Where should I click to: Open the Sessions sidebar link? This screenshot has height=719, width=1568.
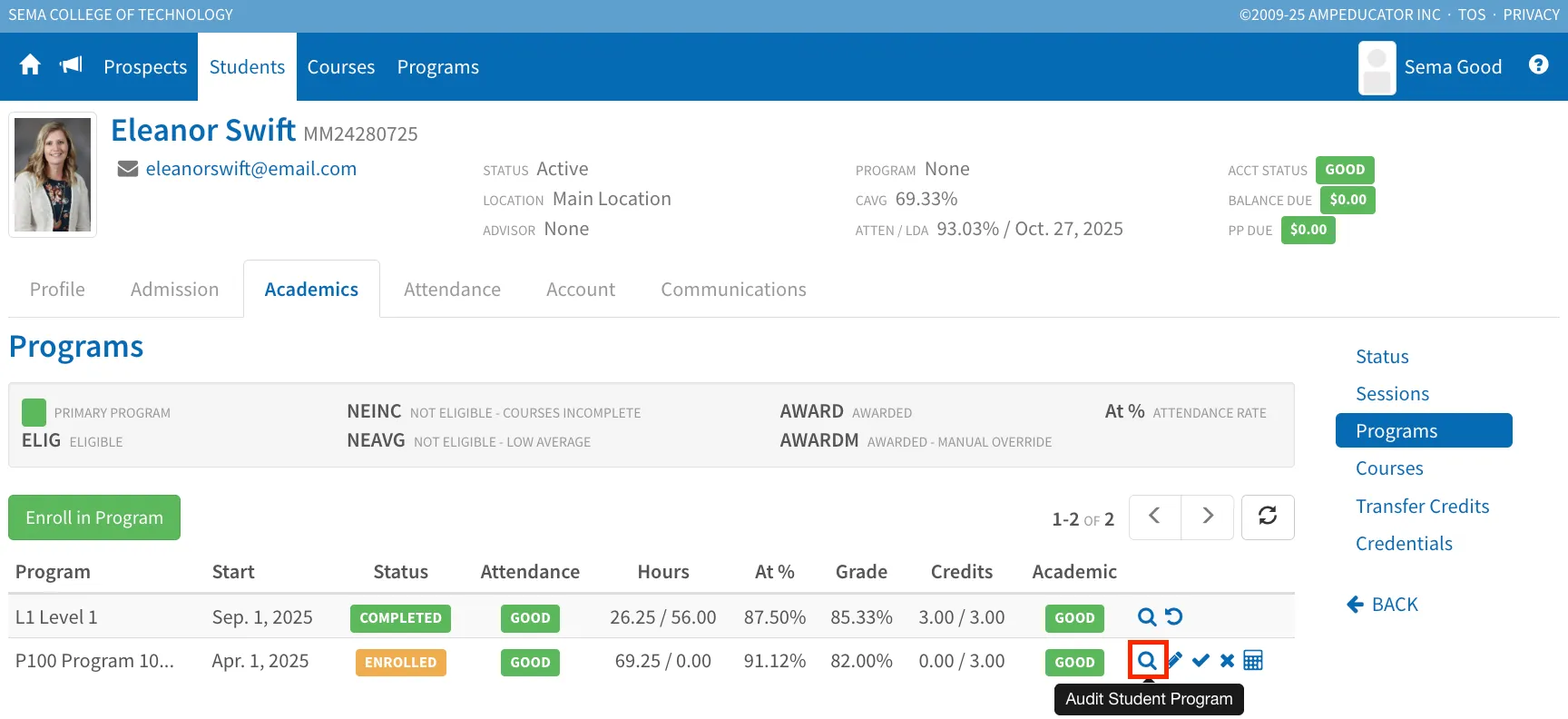point(1392,394)
